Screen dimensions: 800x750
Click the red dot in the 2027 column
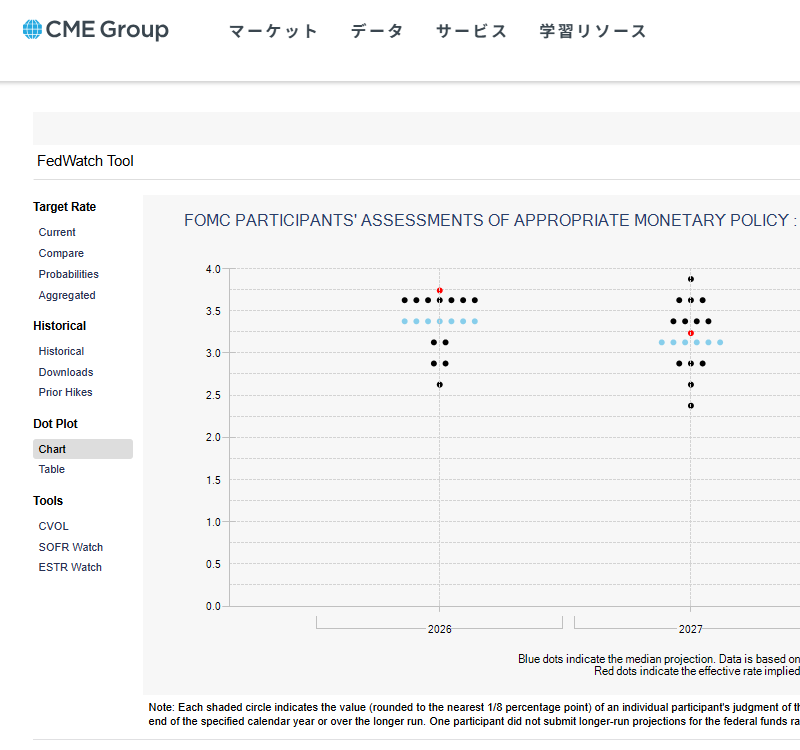pos(691,333)
